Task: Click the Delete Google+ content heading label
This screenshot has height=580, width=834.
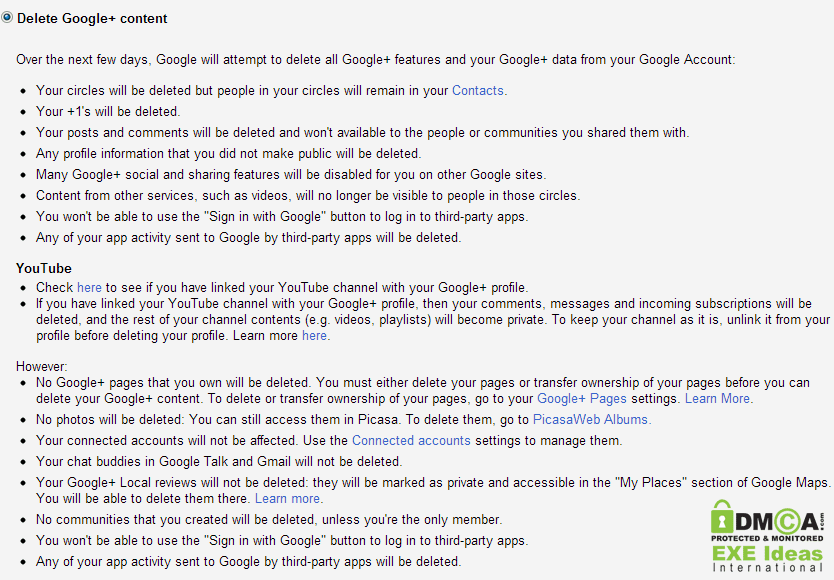Action: click(x=92, y=18)
